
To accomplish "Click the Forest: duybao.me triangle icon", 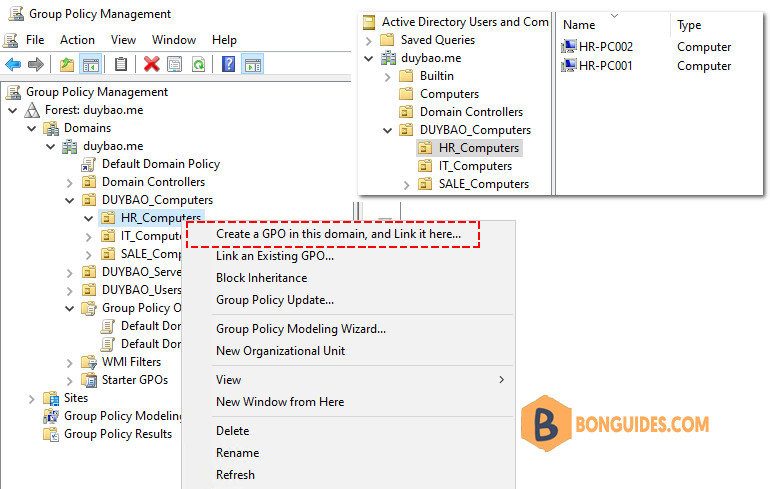I will click(x=32, y=110).
